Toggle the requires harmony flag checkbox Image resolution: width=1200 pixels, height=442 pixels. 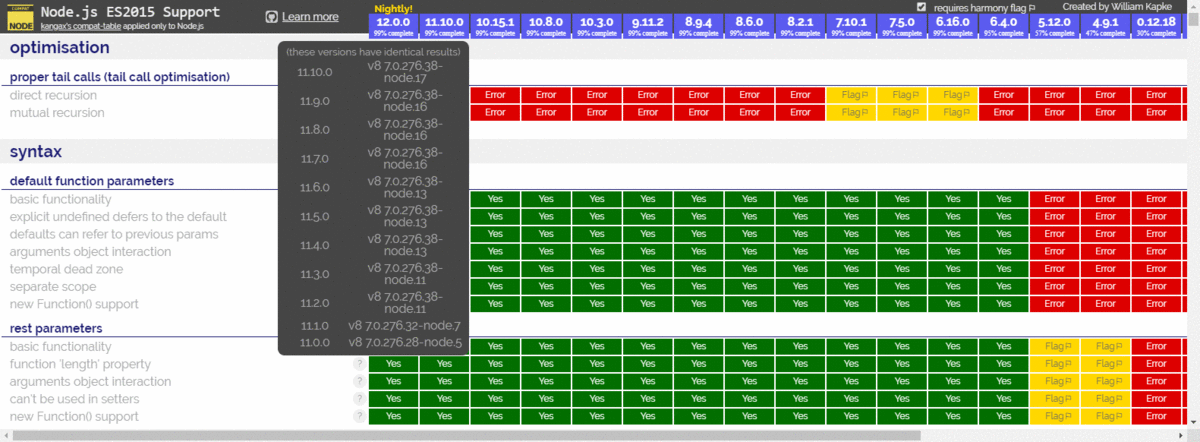[922, 7]
